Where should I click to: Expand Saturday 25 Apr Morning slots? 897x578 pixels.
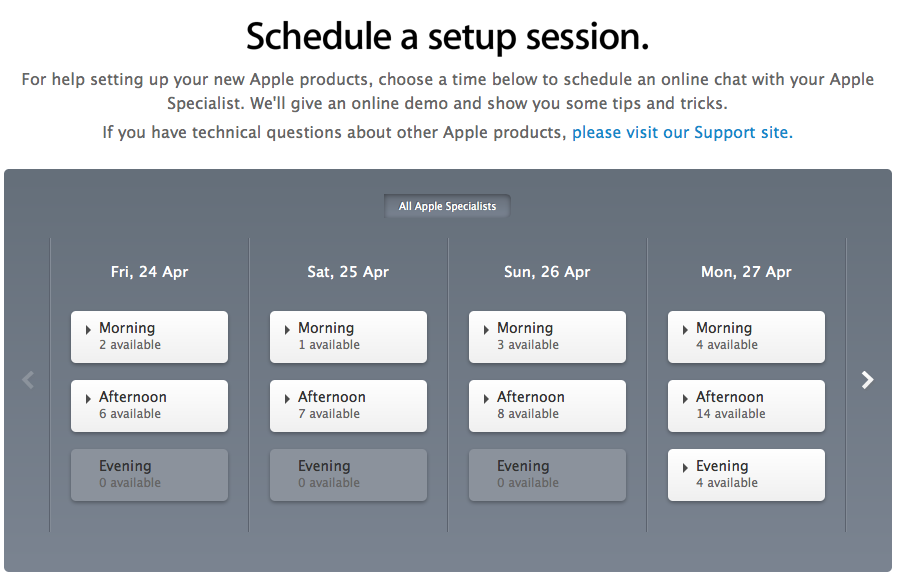click(x=348, y=336)
